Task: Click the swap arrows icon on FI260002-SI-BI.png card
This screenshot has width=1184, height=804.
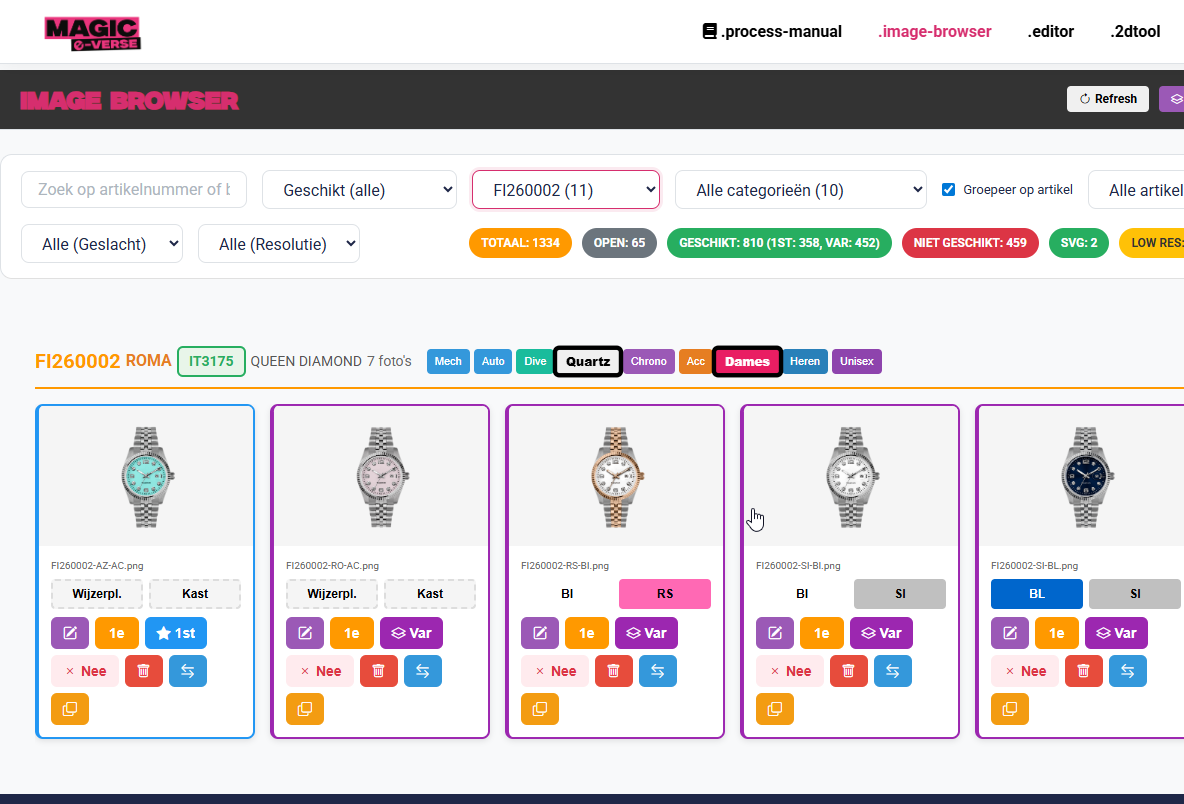Action: (892, 670)
